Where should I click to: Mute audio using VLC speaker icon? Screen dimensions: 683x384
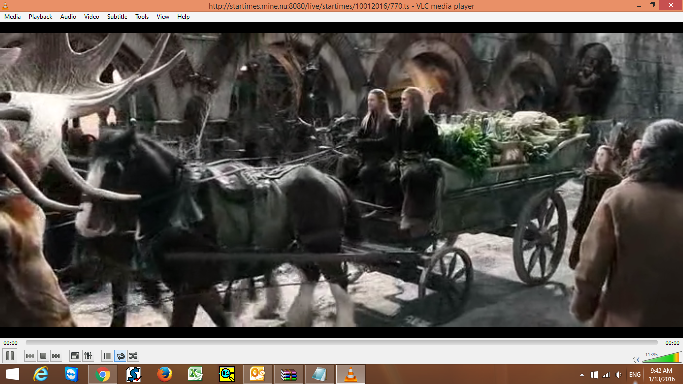636,359
